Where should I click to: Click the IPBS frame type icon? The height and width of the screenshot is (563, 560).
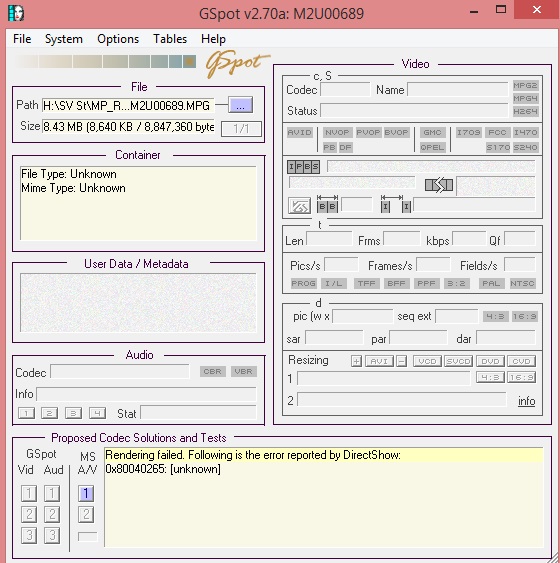303,167
